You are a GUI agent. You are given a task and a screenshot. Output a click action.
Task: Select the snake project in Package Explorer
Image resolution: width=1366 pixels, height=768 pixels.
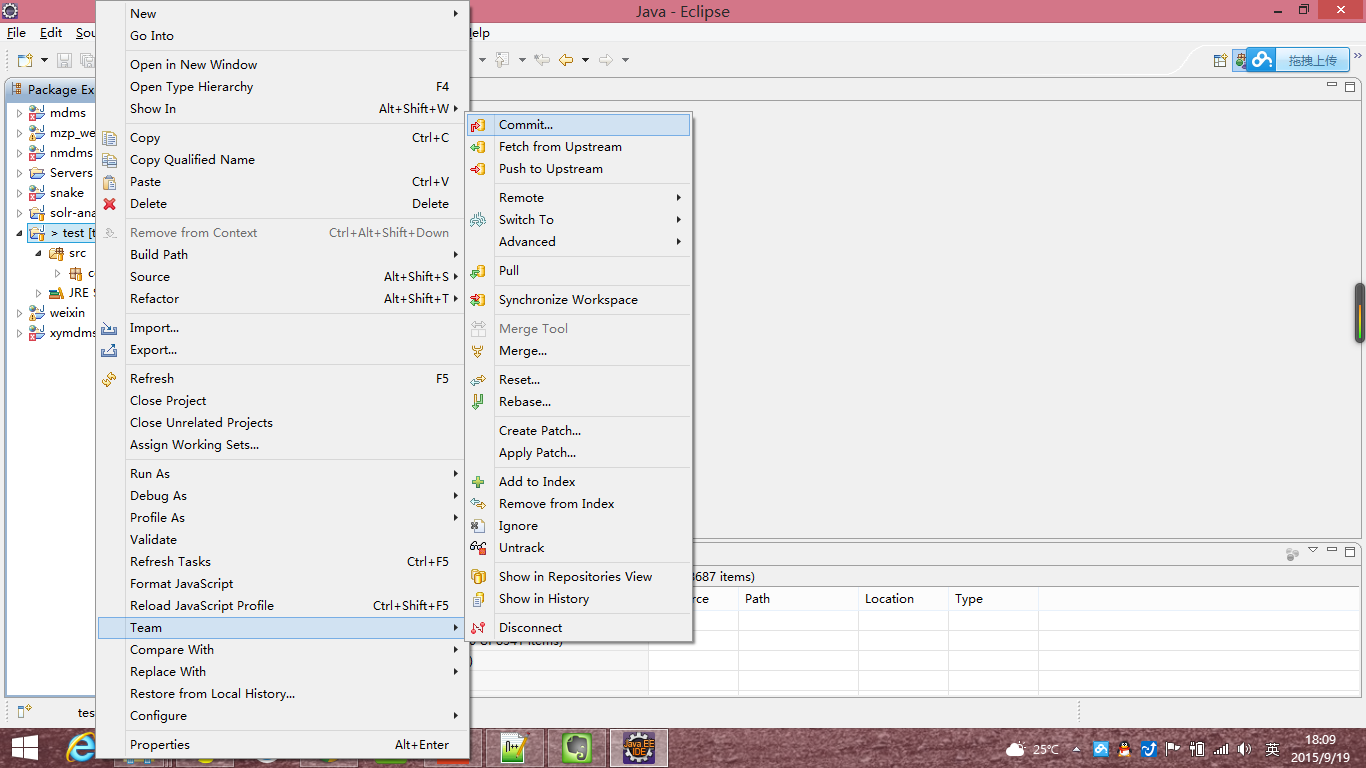(67, 193)
